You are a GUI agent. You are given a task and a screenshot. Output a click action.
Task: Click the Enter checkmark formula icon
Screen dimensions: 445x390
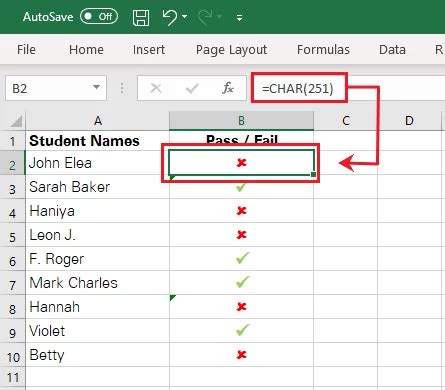point(192,88)
